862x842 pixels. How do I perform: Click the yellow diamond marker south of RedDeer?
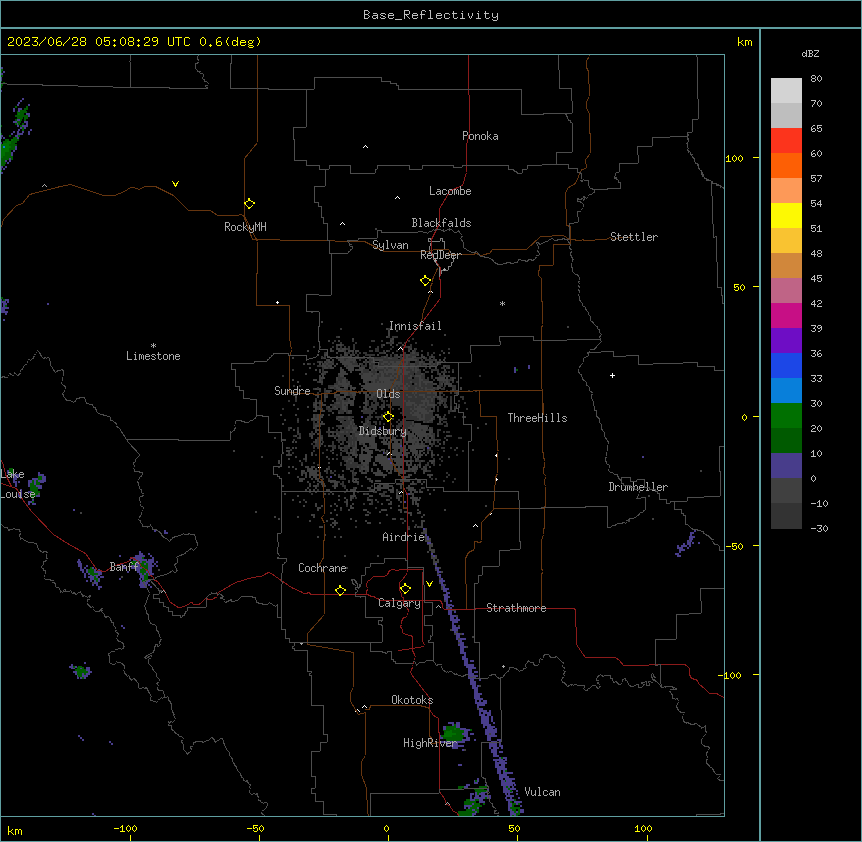426,281
